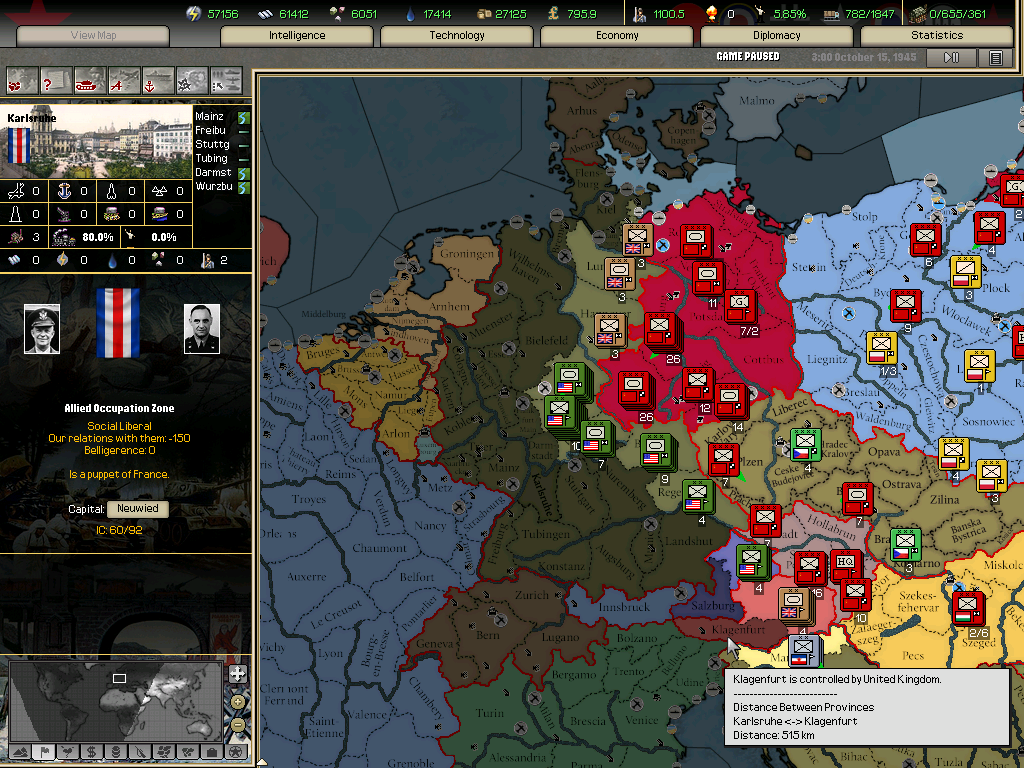Switch to the Statistics tab
1024x768 pixels.
pyautogui.click(x=936, y=36)
